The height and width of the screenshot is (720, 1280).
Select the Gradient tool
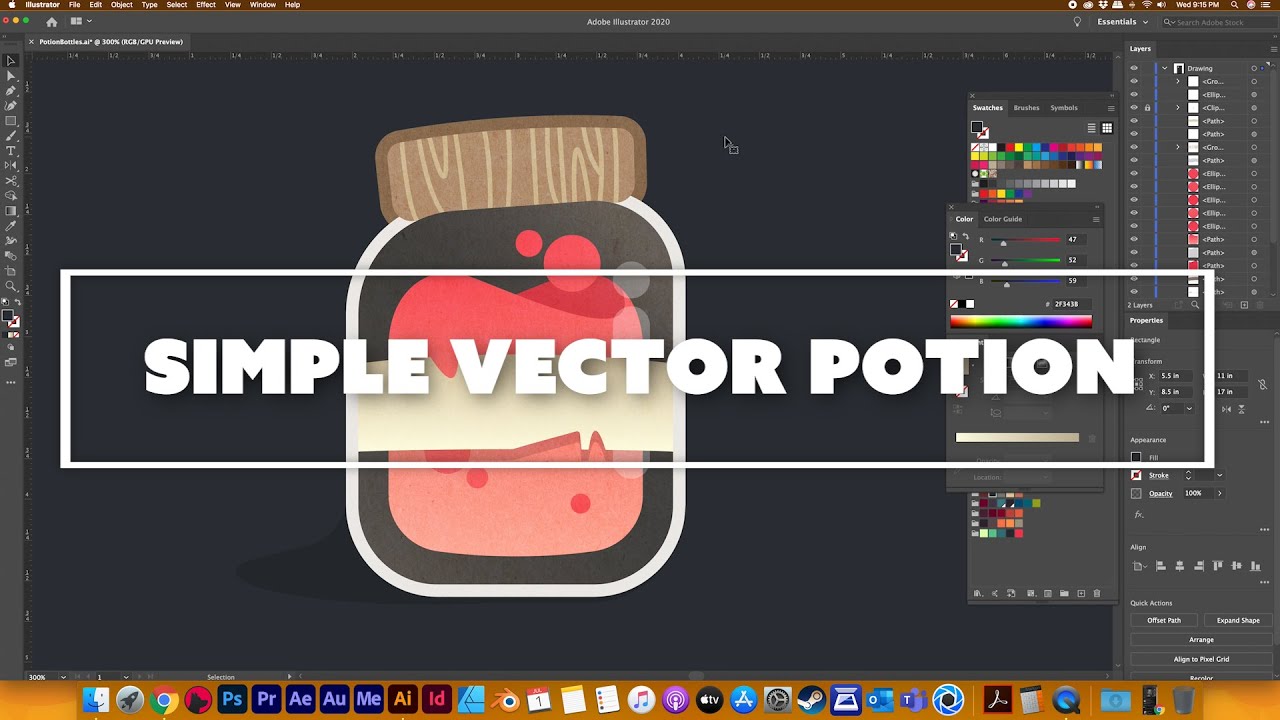[x=11, y=211]
